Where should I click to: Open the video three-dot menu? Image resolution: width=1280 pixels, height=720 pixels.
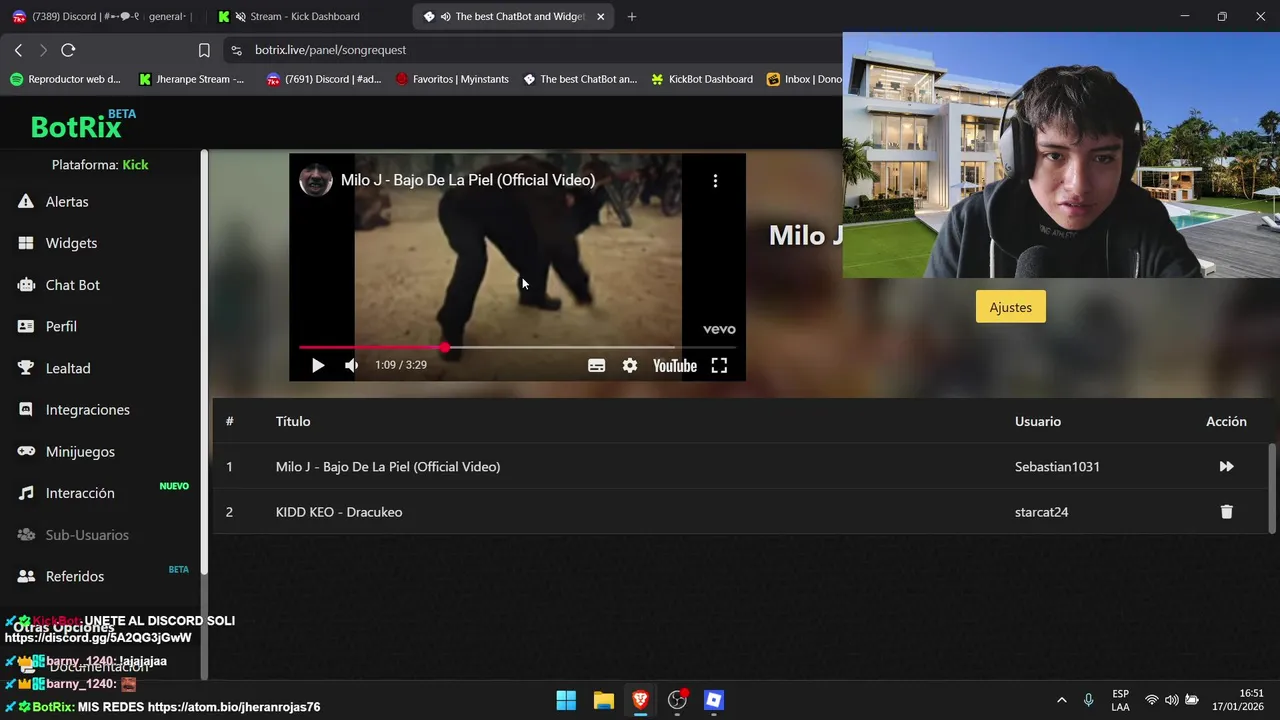click(x=715, y=181)
